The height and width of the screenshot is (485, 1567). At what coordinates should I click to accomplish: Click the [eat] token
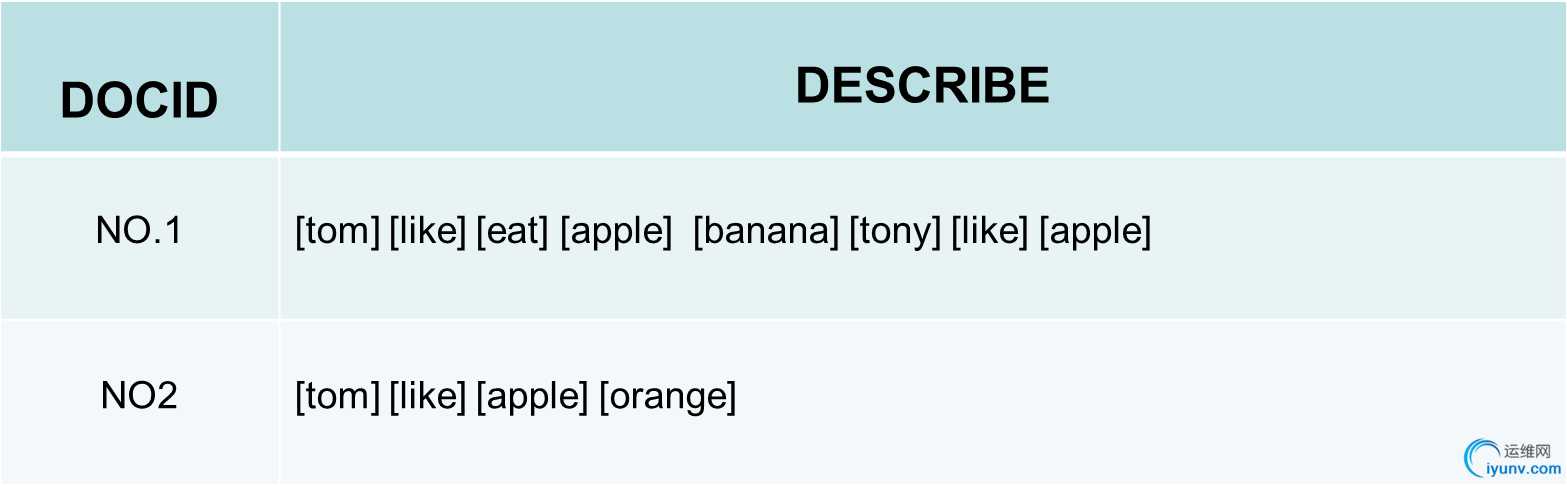click(x=512, y=231)
